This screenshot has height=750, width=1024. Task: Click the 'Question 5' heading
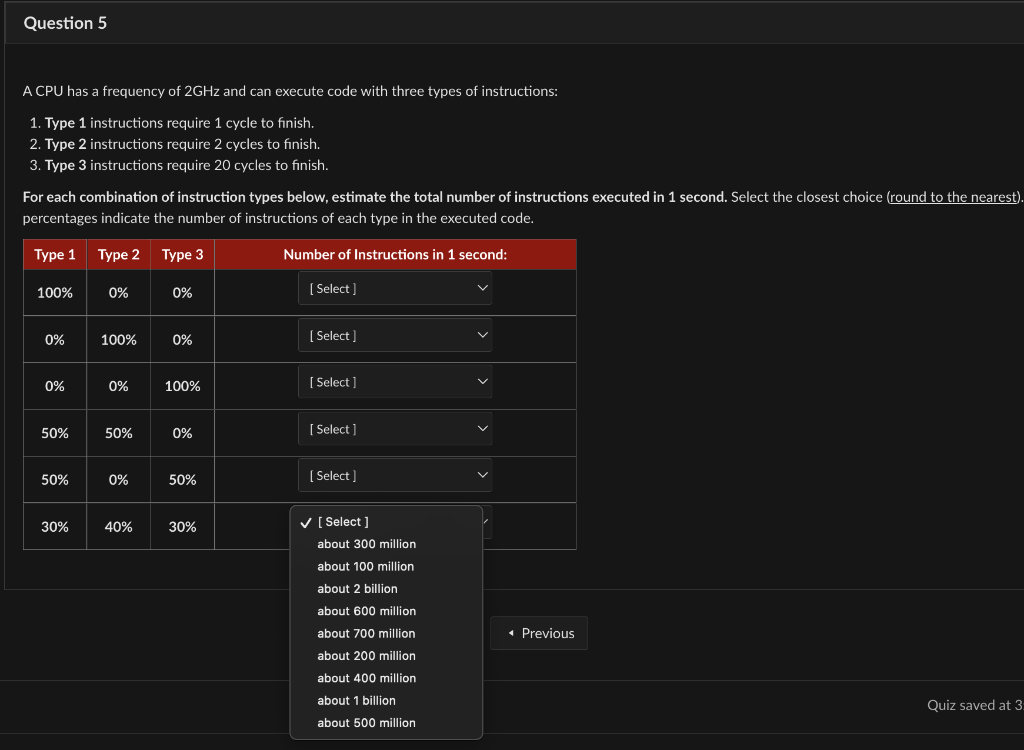65,23
